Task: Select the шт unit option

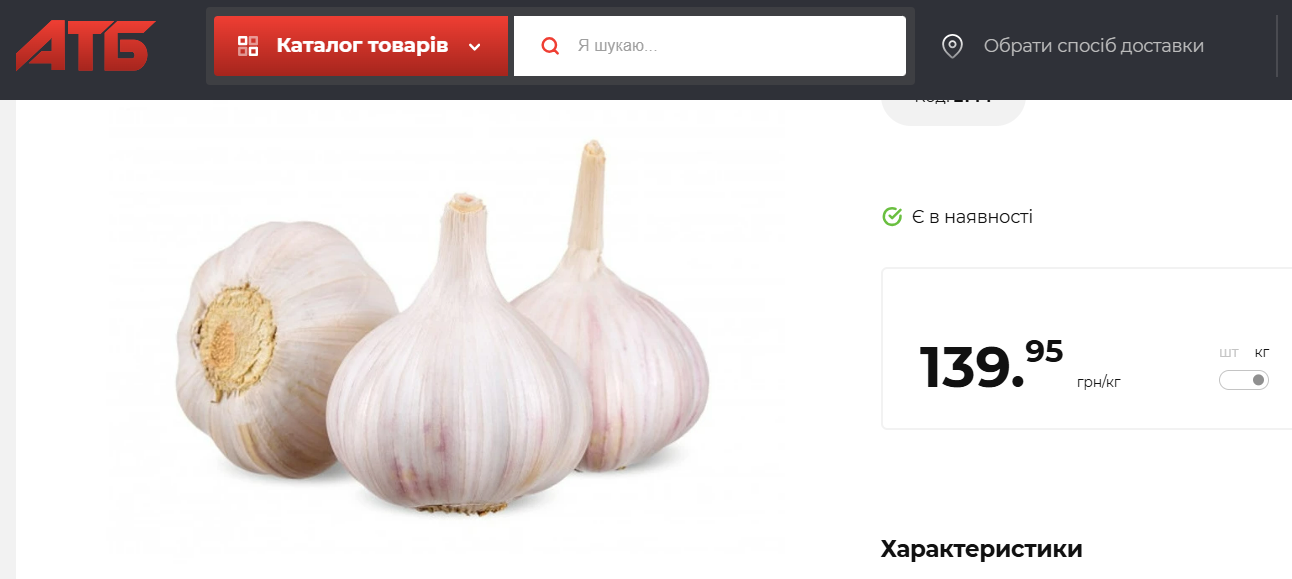Action: point(1229,352)
